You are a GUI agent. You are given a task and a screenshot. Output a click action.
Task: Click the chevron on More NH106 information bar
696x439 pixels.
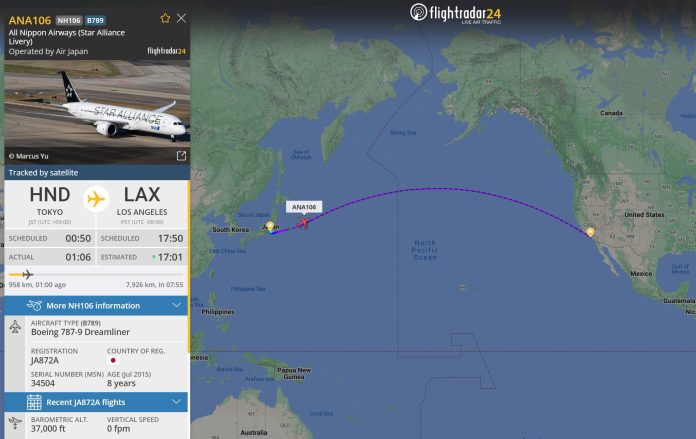coord(176,305)
